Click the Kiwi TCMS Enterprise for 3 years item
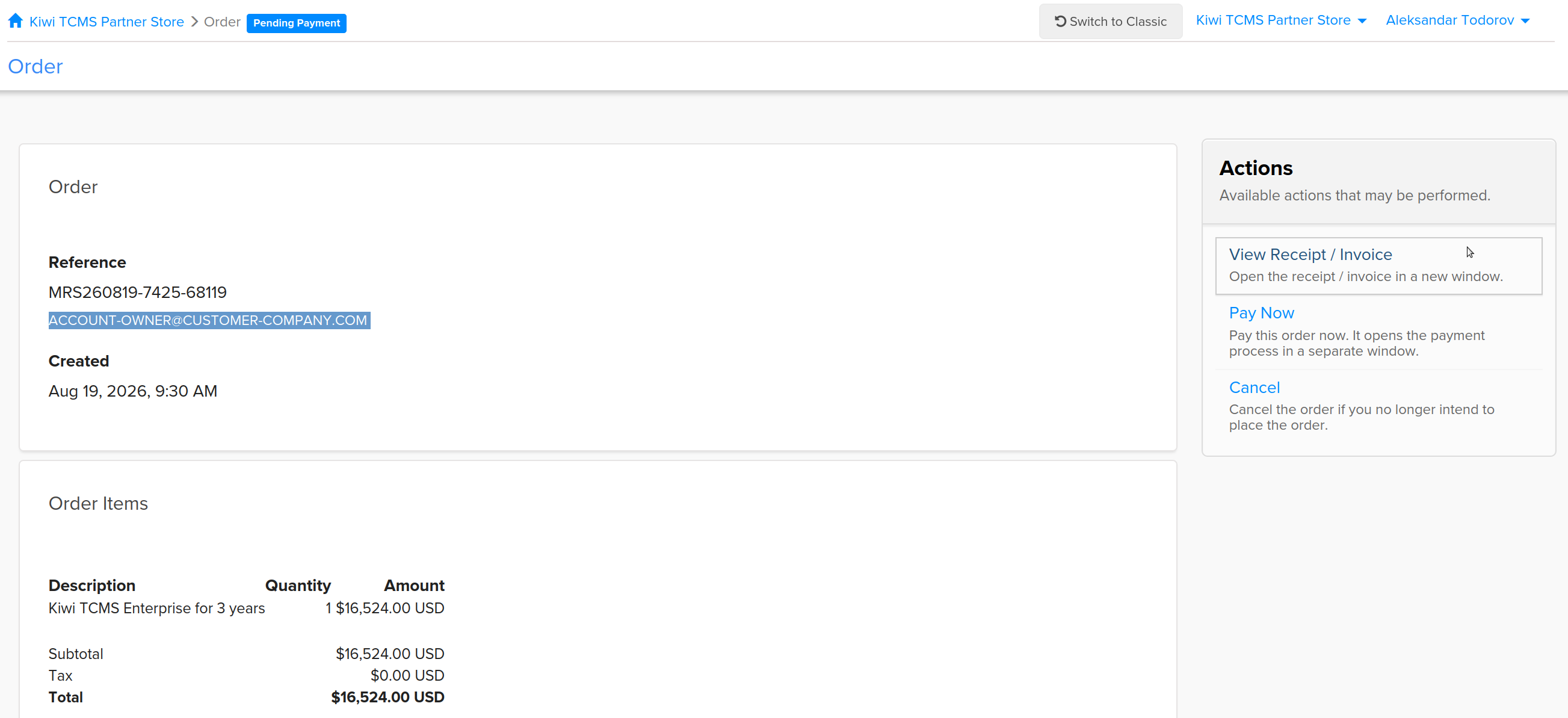The width and height of the screenshot is (1568, 718). coord(156,608)
